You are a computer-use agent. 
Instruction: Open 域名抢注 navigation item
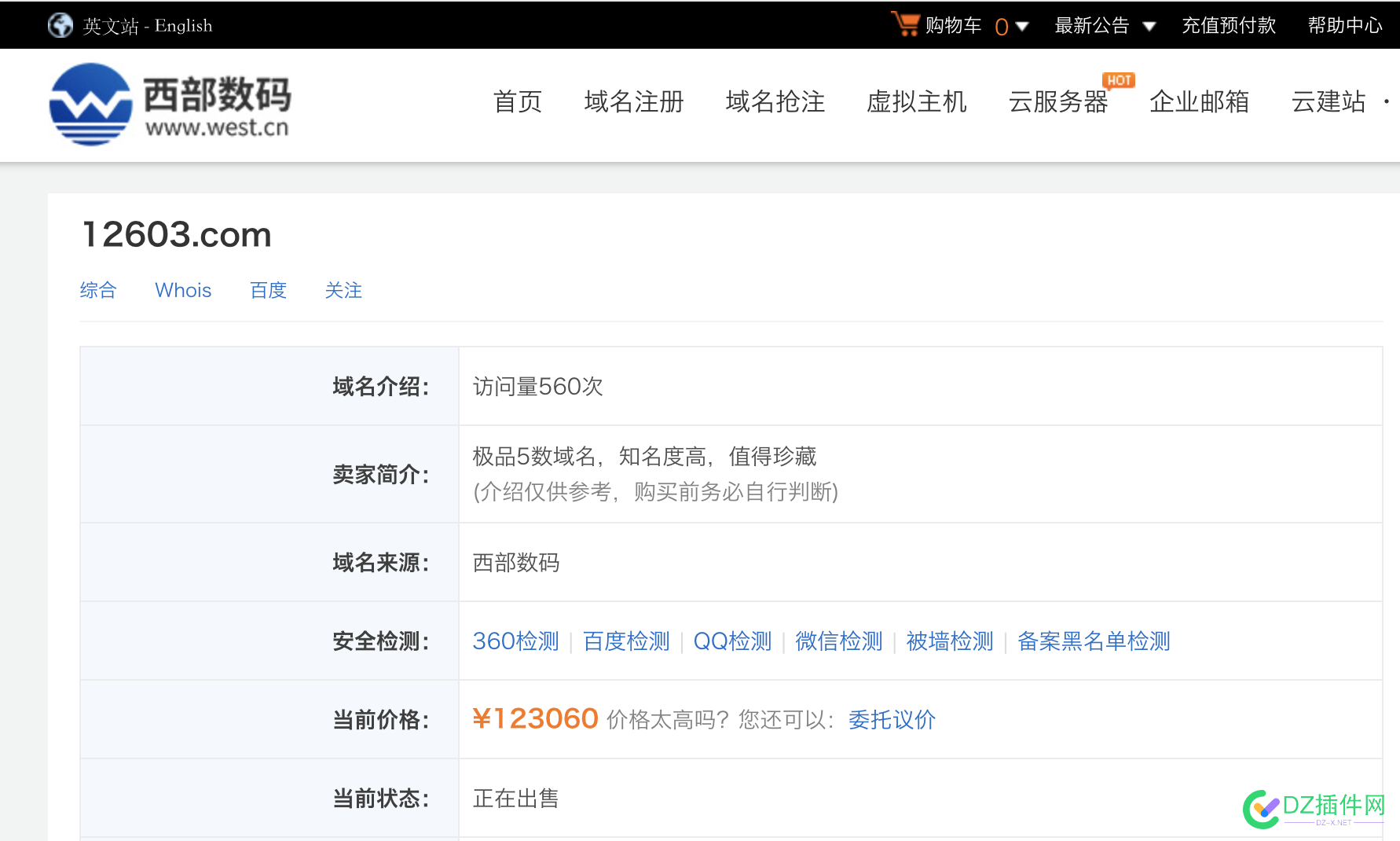775,101
